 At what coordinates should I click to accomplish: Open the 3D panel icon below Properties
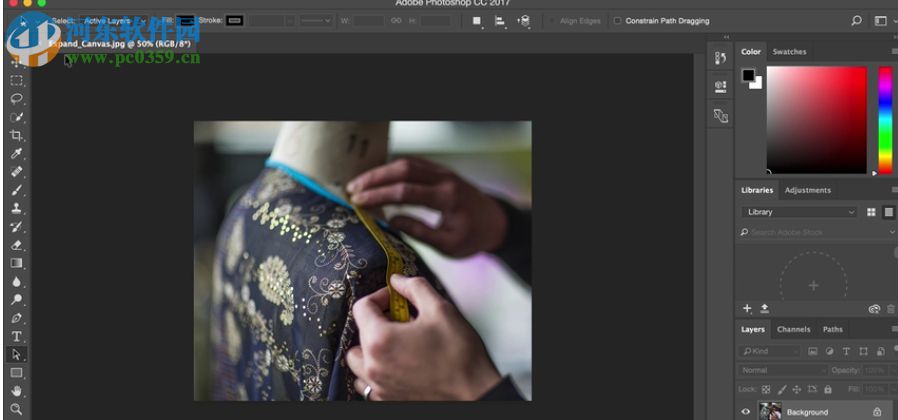point(720,116)
